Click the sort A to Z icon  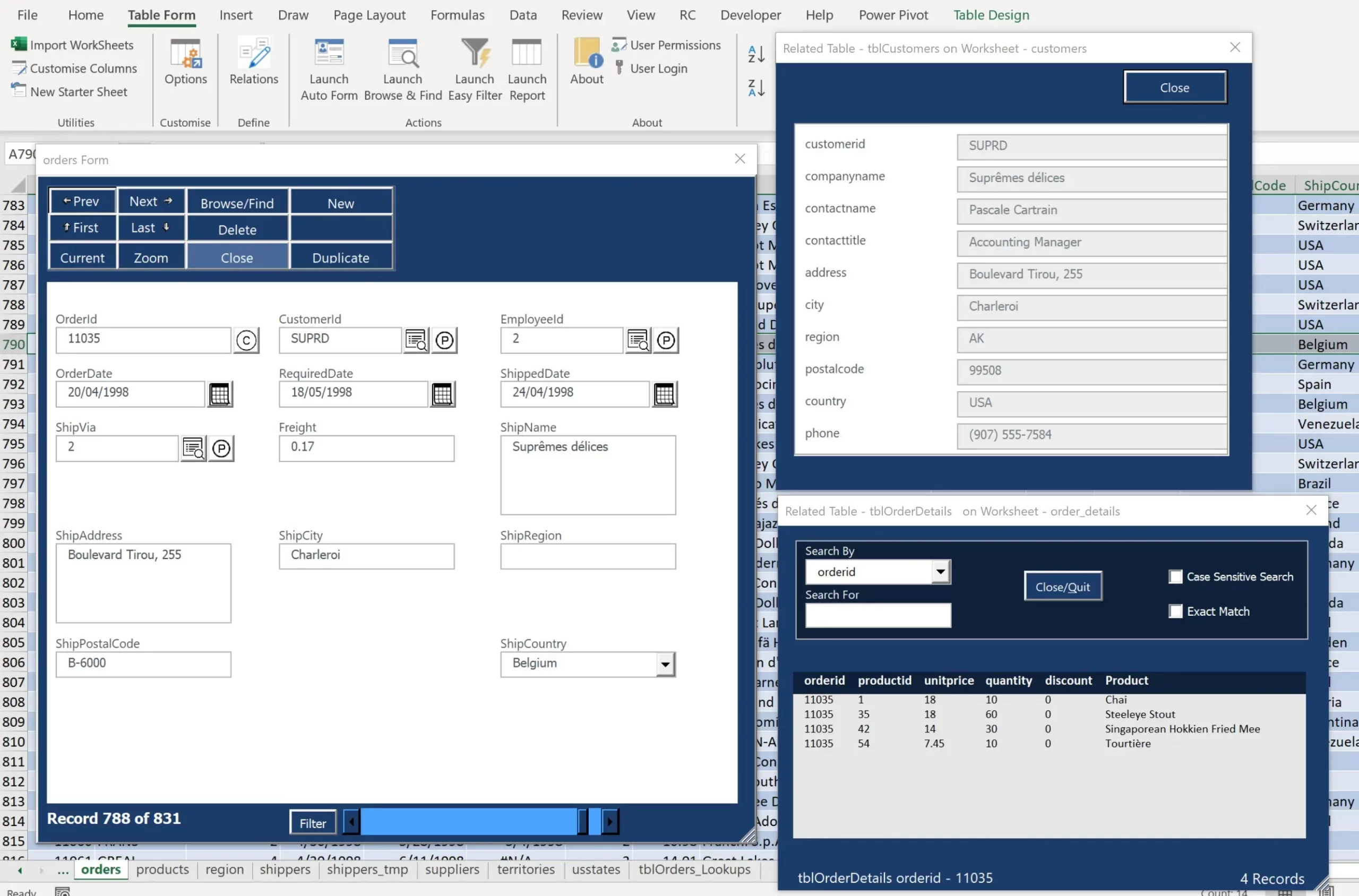[x=756, y=54]
